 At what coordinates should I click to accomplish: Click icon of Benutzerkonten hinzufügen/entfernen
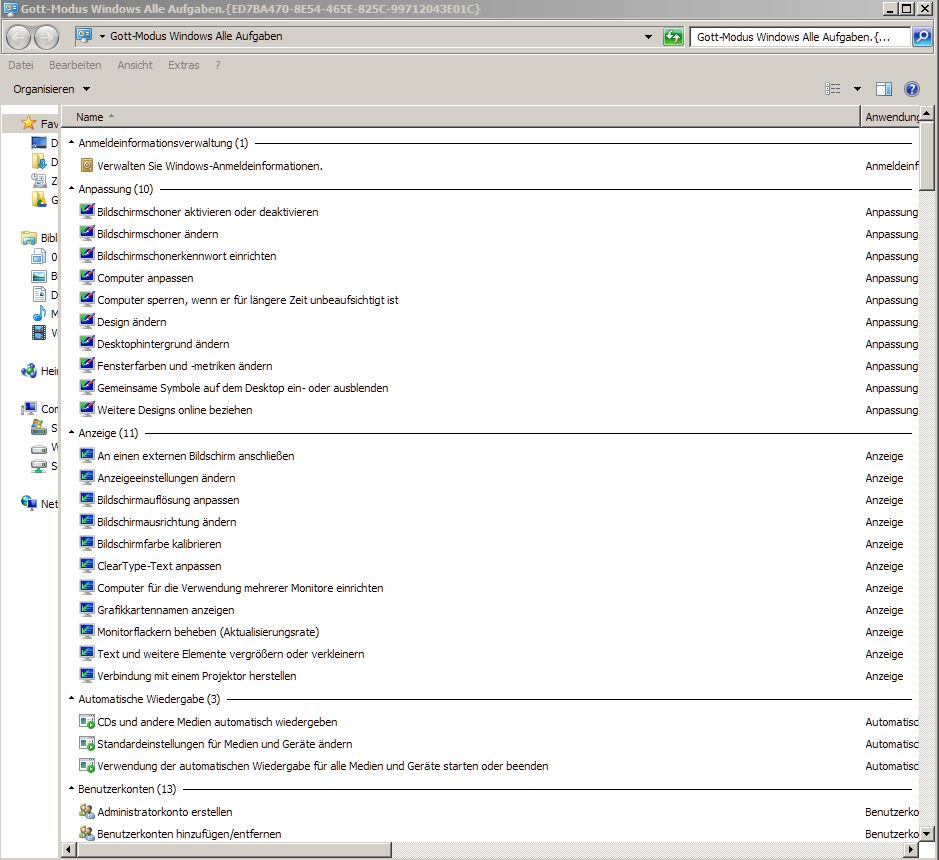(x=87, y=833)
